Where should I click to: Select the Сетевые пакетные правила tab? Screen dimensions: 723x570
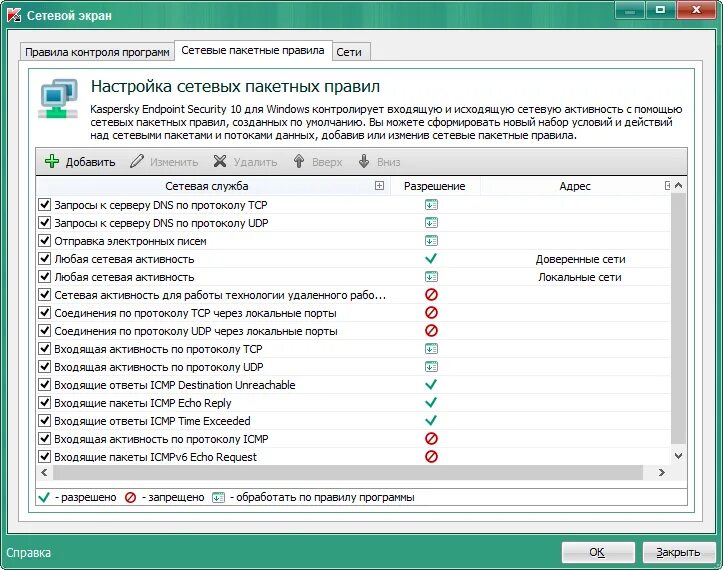[x=253, y=50]
